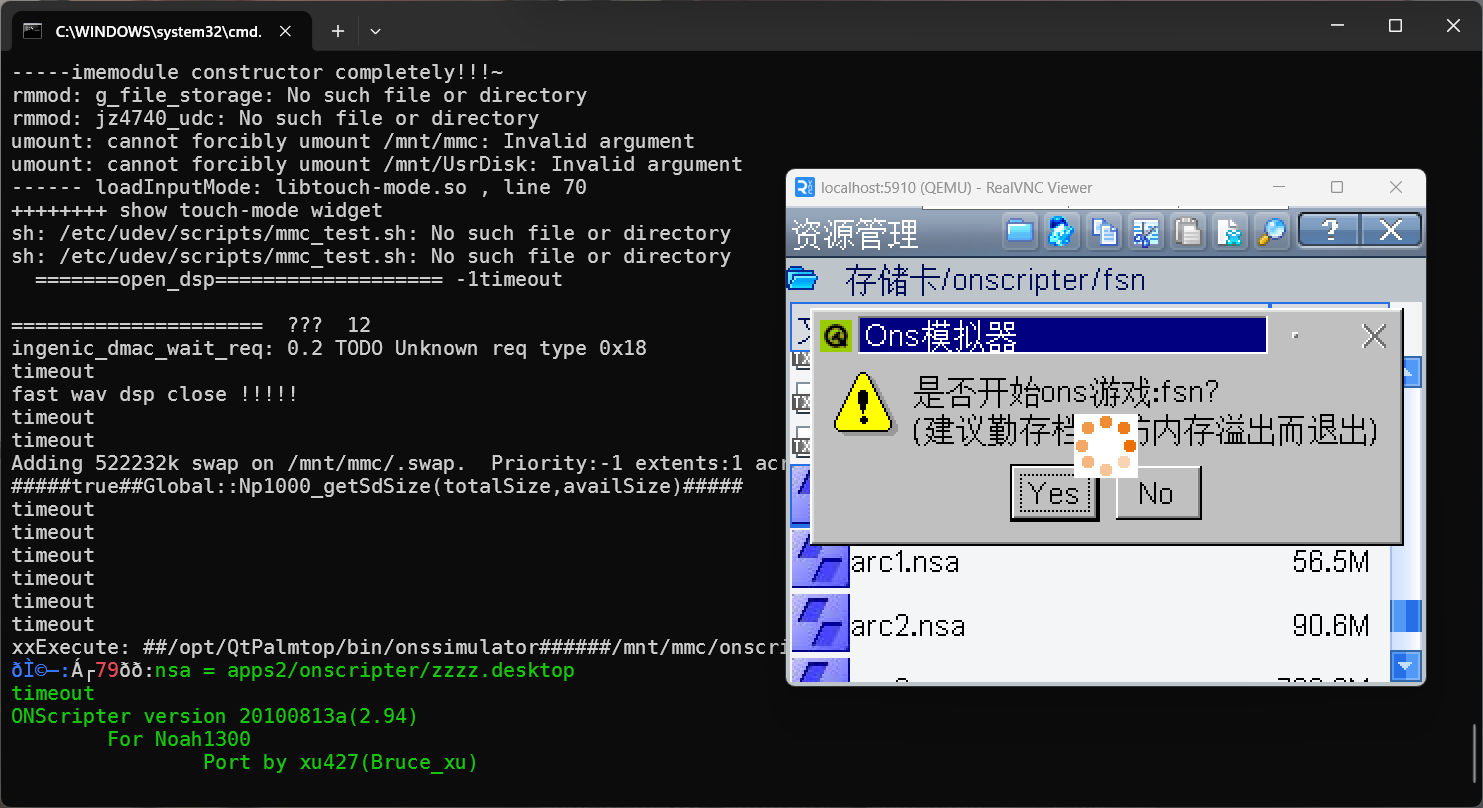Screen dimensions: 1483x808
Task: Click the Port by xu427(Bruce_xu) line
Action: pyautogui.click(x=341, y=762)
